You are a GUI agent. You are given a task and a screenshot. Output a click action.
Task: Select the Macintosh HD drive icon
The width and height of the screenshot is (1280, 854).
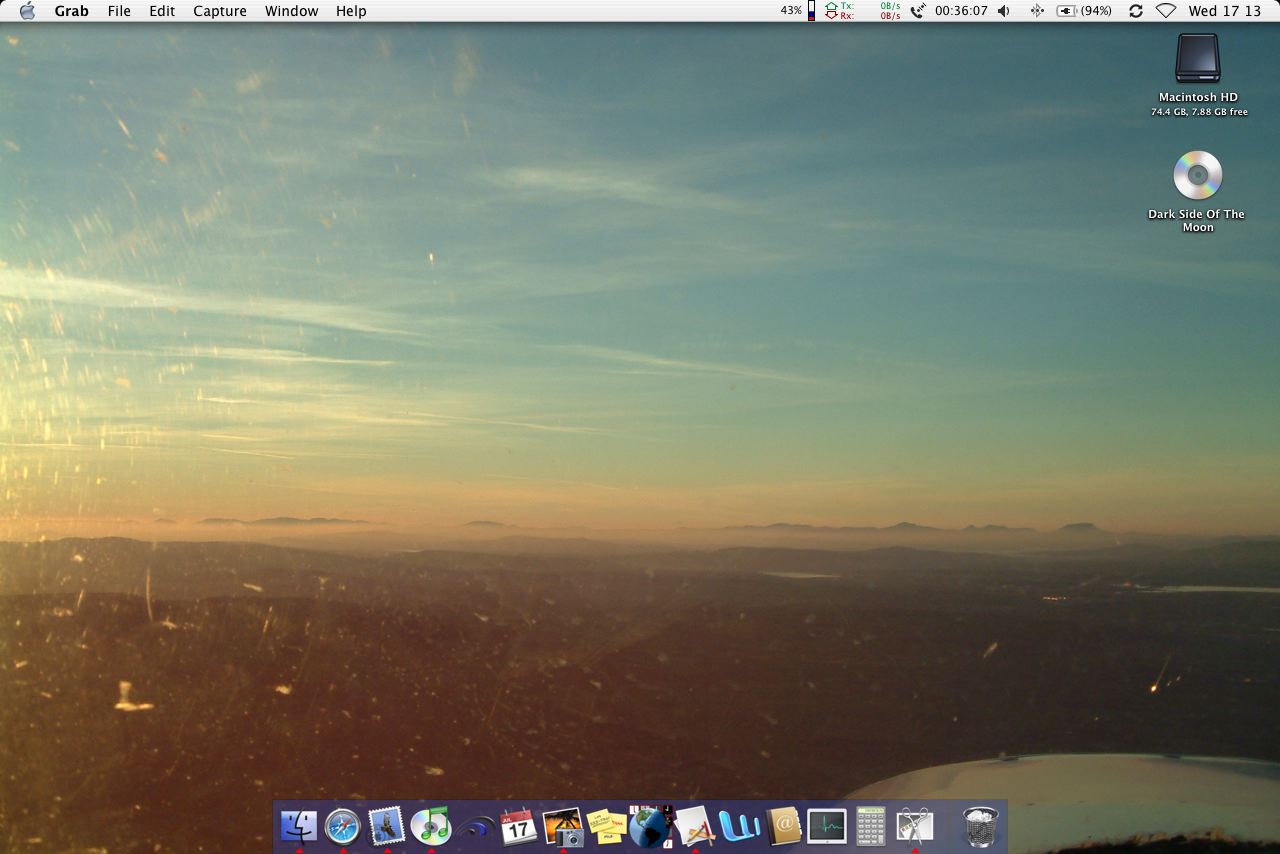click(1198, 59)
